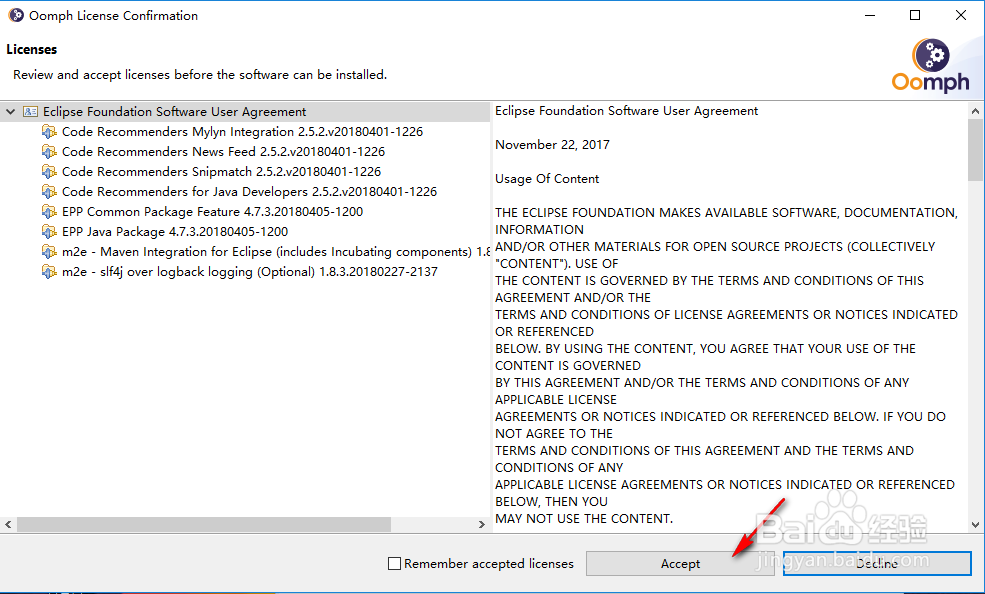Click icon of EPP Java Package

tap(49, 232)
